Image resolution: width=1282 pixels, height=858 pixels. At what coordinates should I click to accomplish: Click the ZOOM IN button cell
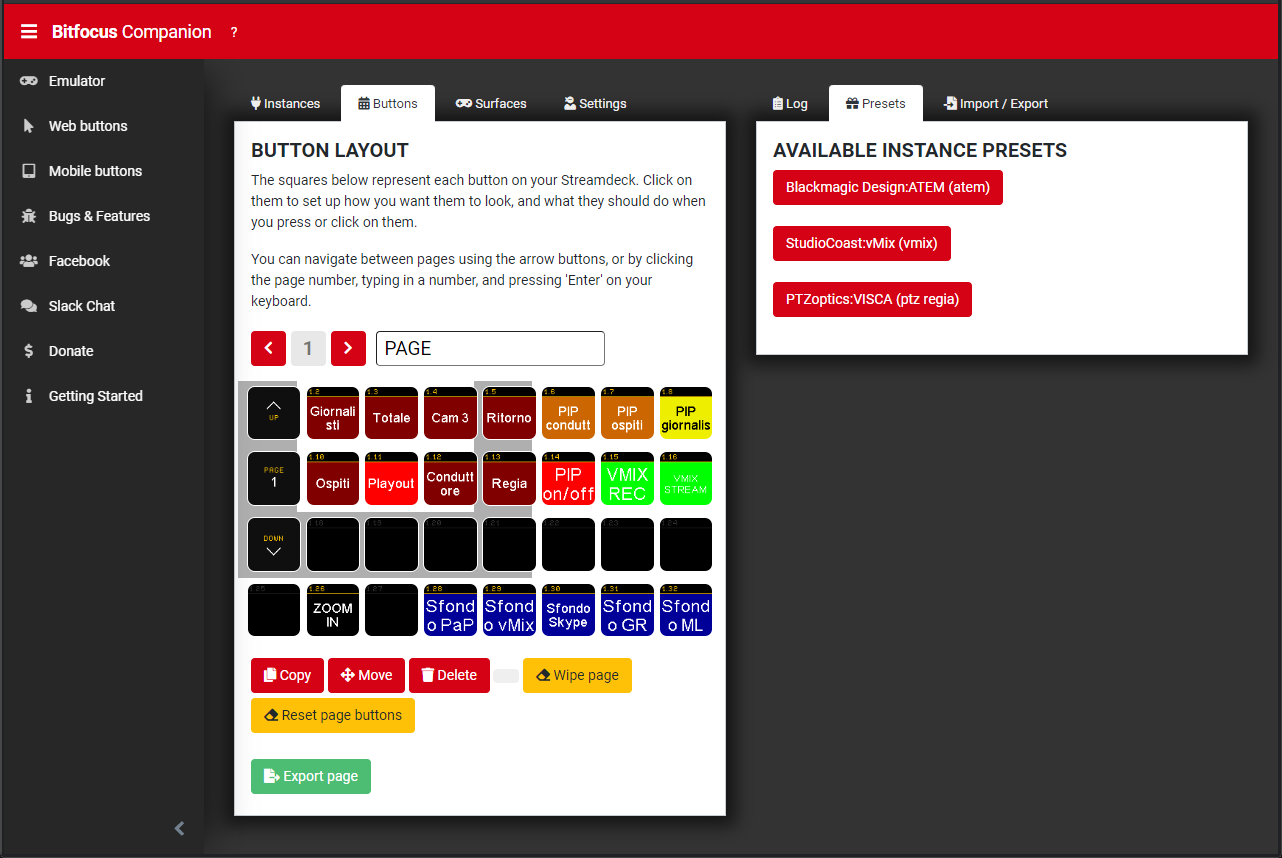[x=332, y=609]
